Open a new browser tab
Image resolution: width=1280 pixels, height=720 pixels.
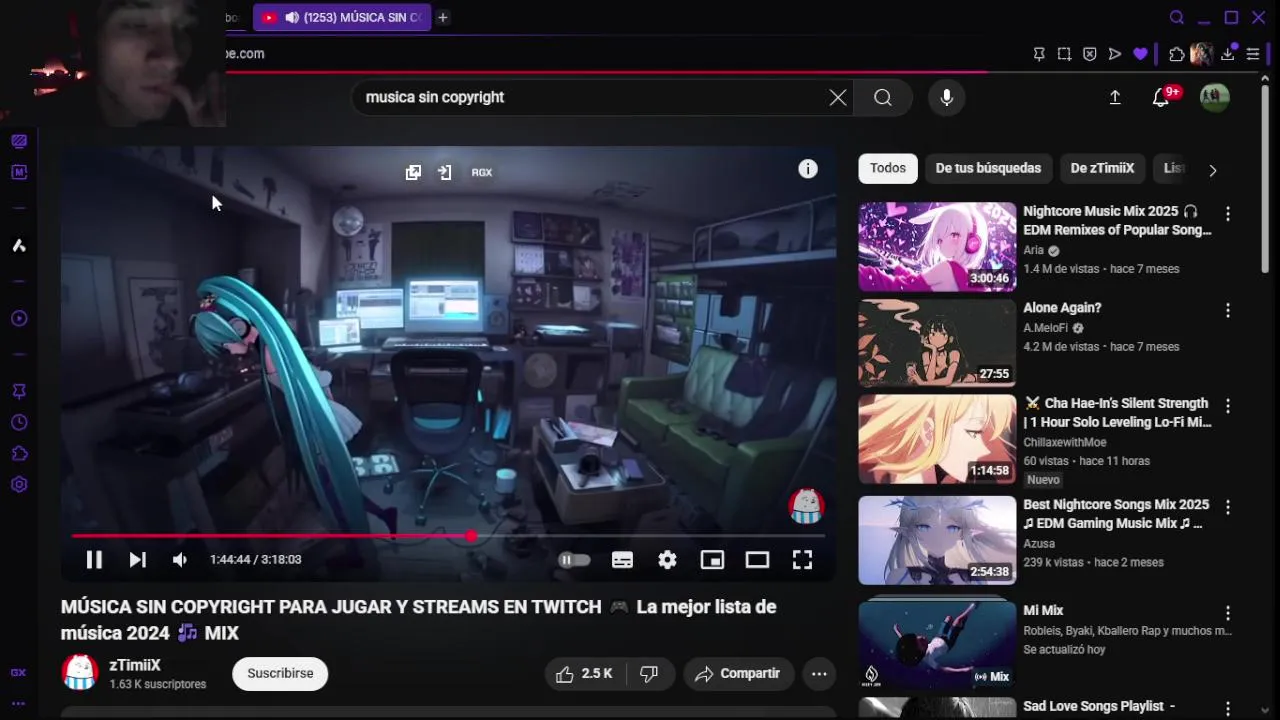pyautogui.click(x=443, y=17)
